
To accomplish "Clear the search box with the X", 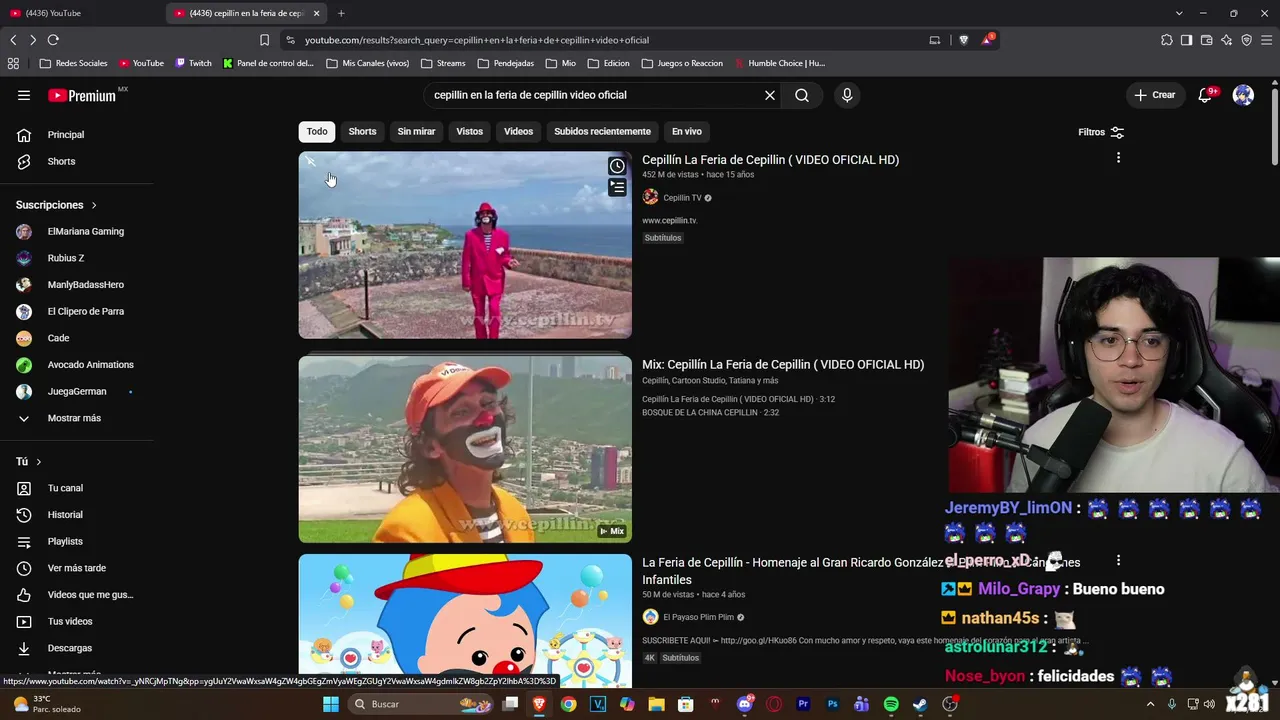I will [x=770, y=95].
